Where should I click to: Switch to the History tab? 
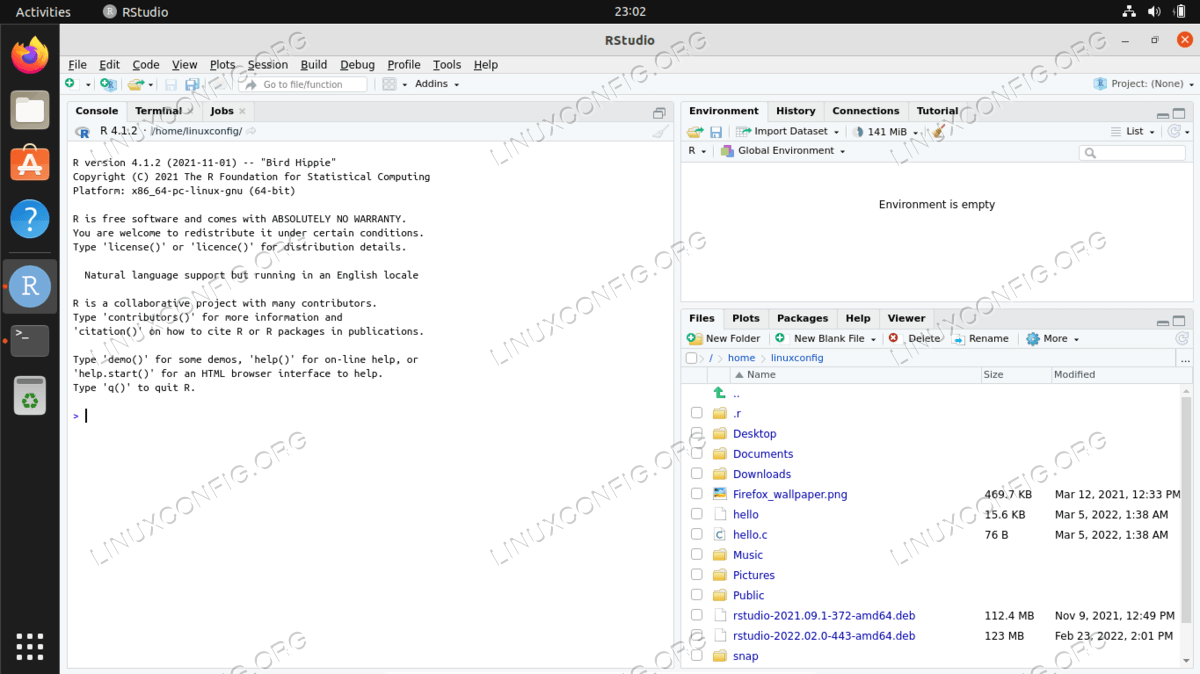click(x=796, y=111)
